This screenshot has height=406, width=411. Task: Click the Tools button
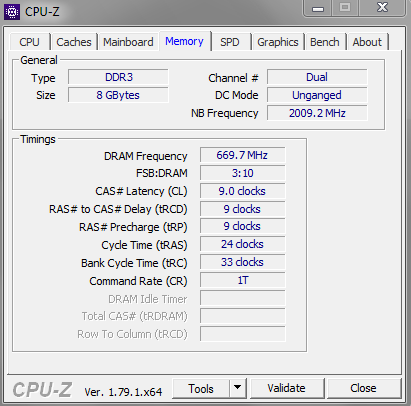coord(201,388)
